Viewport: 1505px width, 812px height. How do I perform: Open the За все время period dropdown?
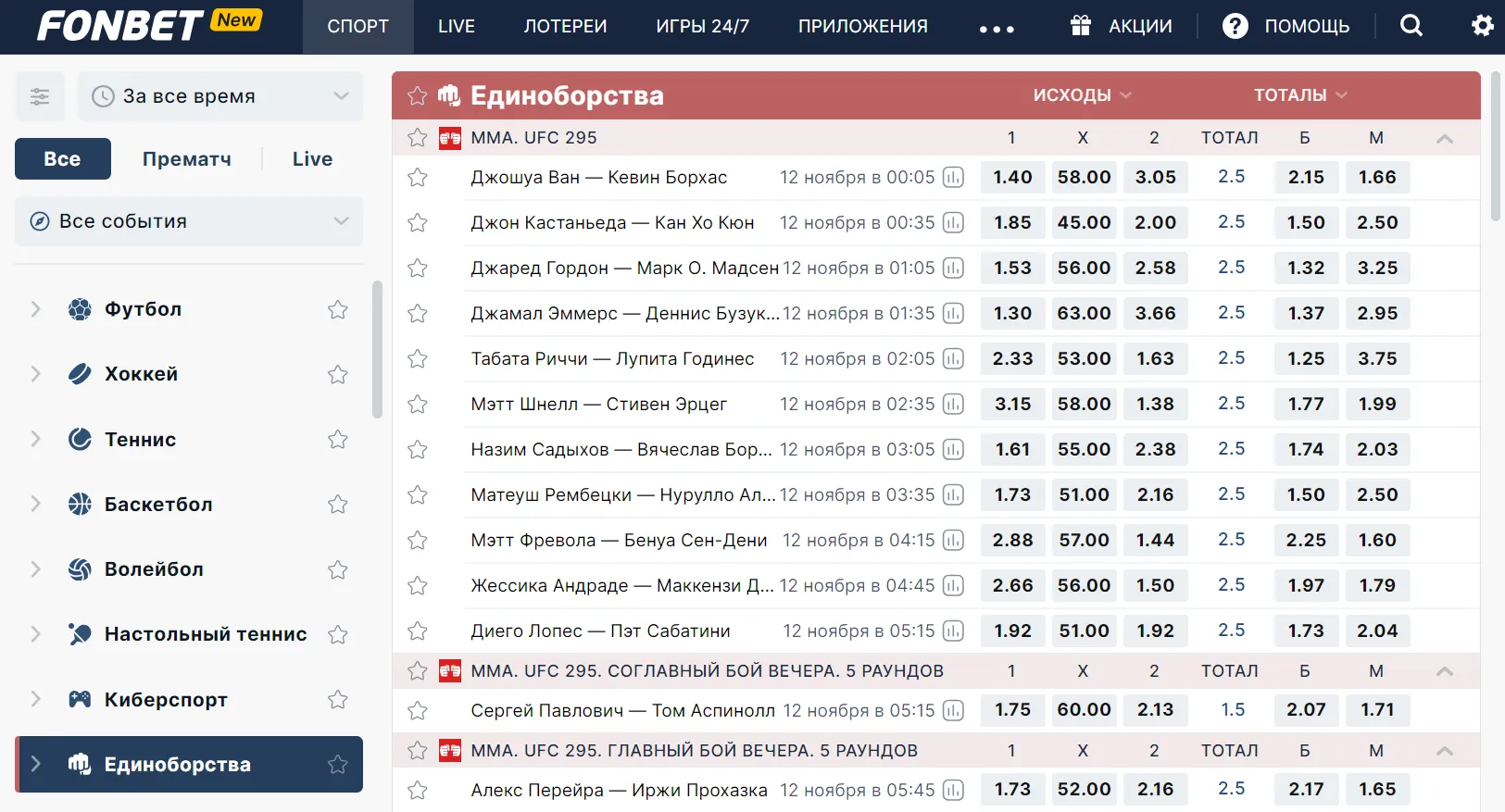(x=220, y=96)
